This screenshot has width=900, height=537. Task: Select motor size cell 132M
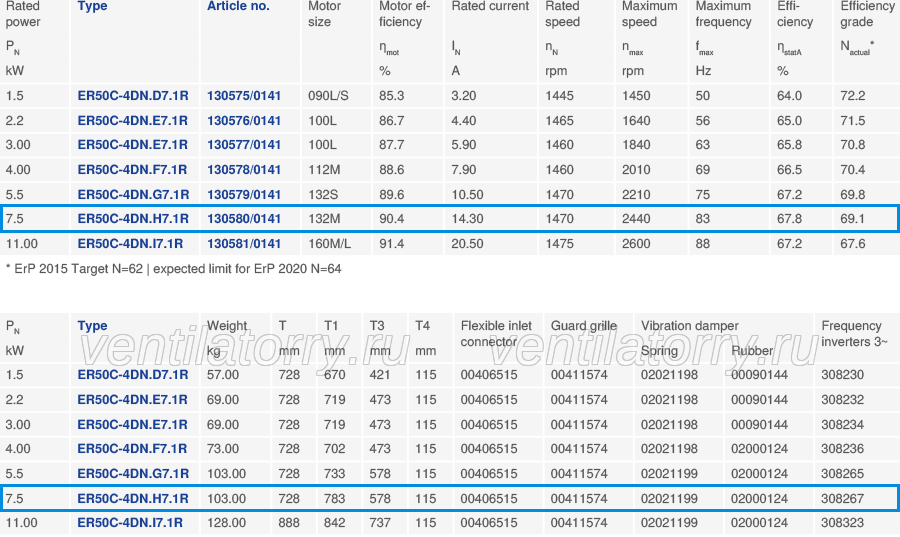tap(324, 219)
